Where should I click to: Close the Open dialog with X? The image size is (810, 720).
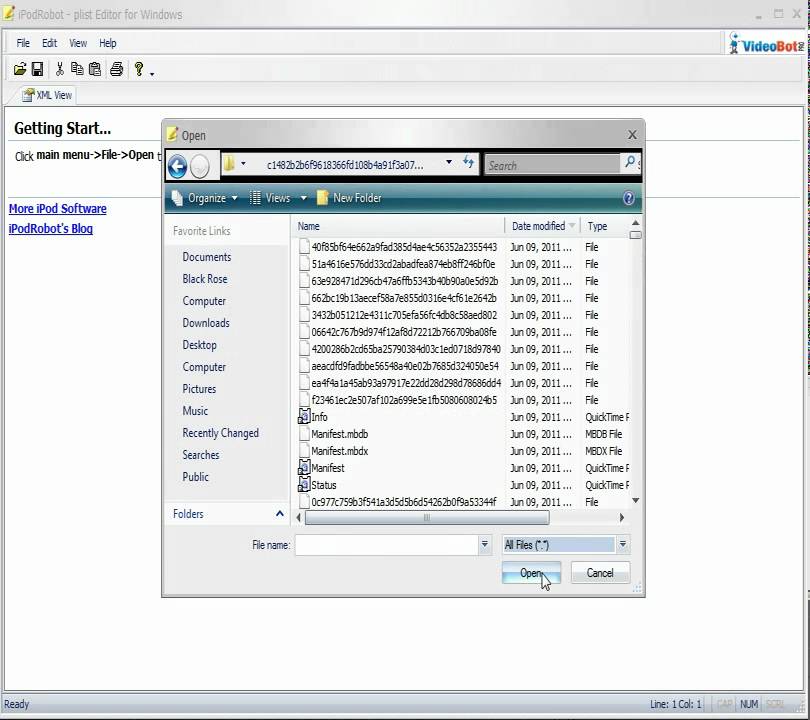pyautogui.click(x=632, y=135)
